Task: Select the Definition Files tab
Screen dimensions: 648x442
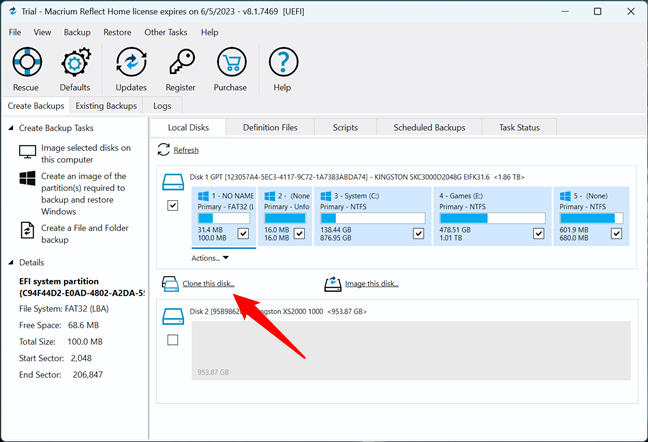Action: tap(270, 128)
